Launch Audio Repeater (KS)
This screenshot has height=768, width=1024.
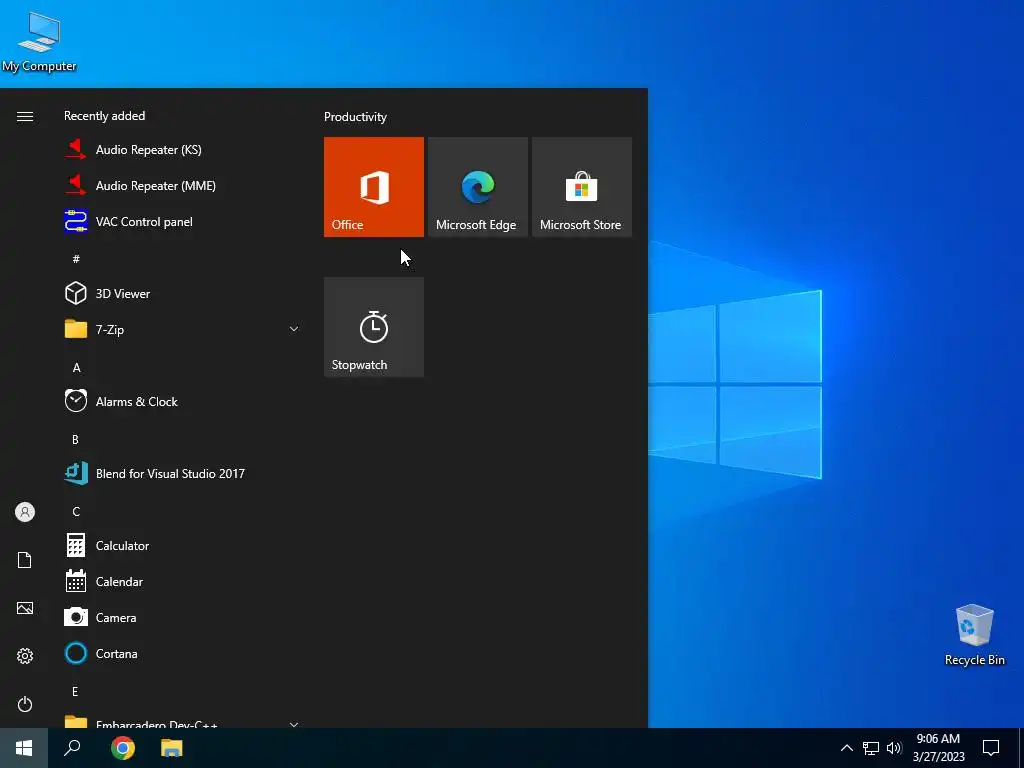pos(183,150)
